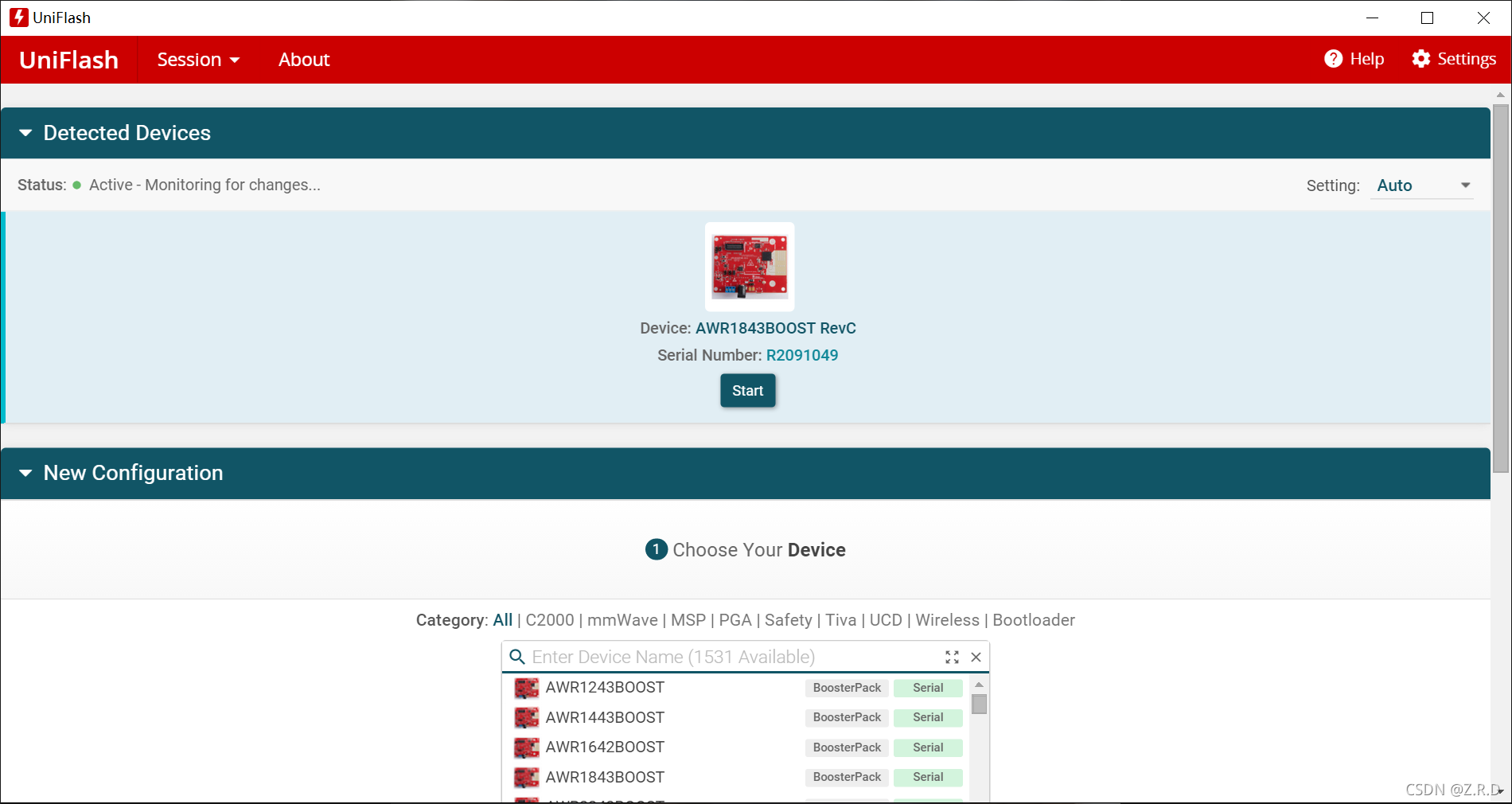Click Serial tag on AWR1843BOOST row
The image size is (1512, 804).
(928, 777)
